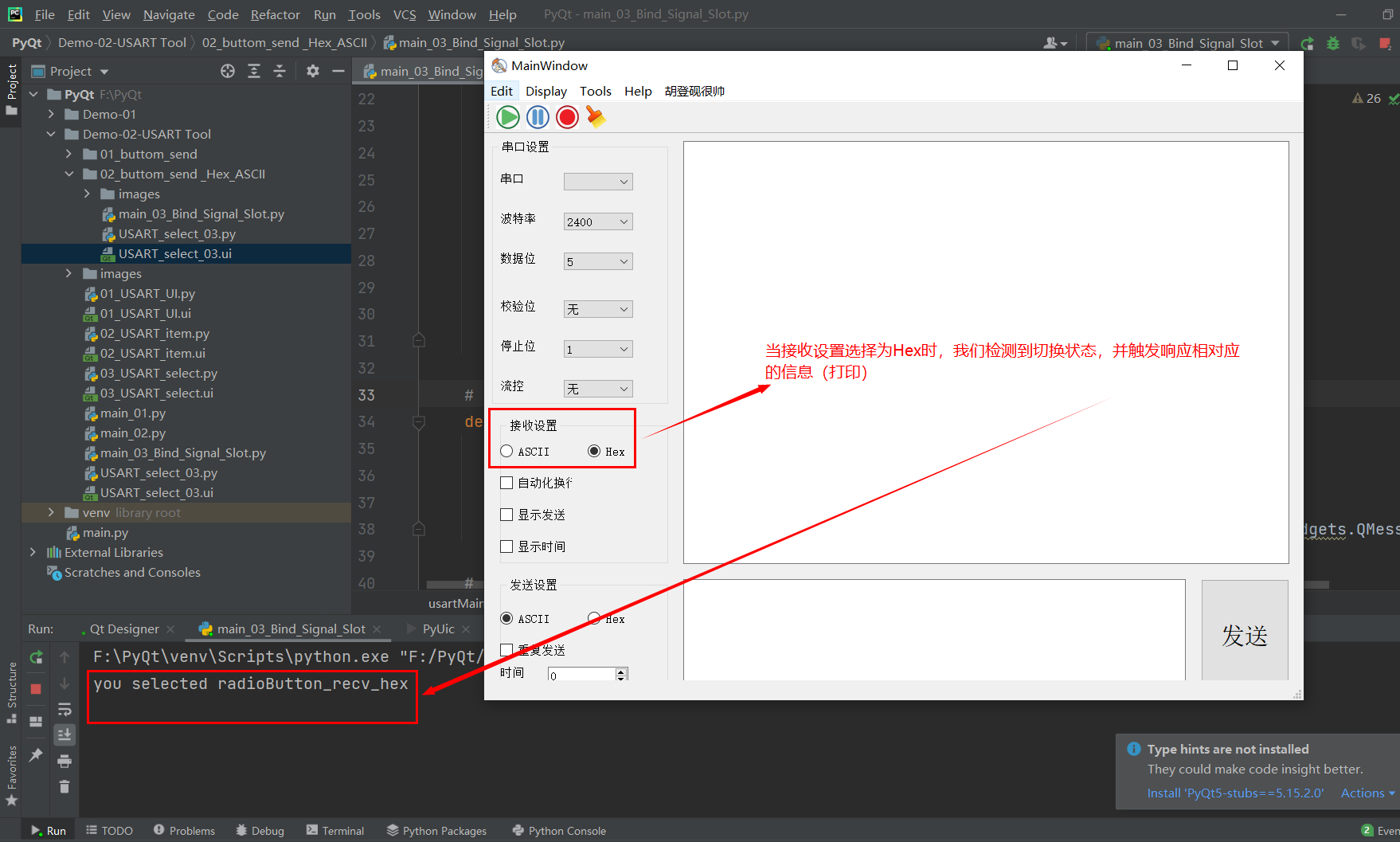The width and height of the screenshot is (1400, 842).
Task: Open the 波特率 dropdown showing 2400
Action: 598,221
